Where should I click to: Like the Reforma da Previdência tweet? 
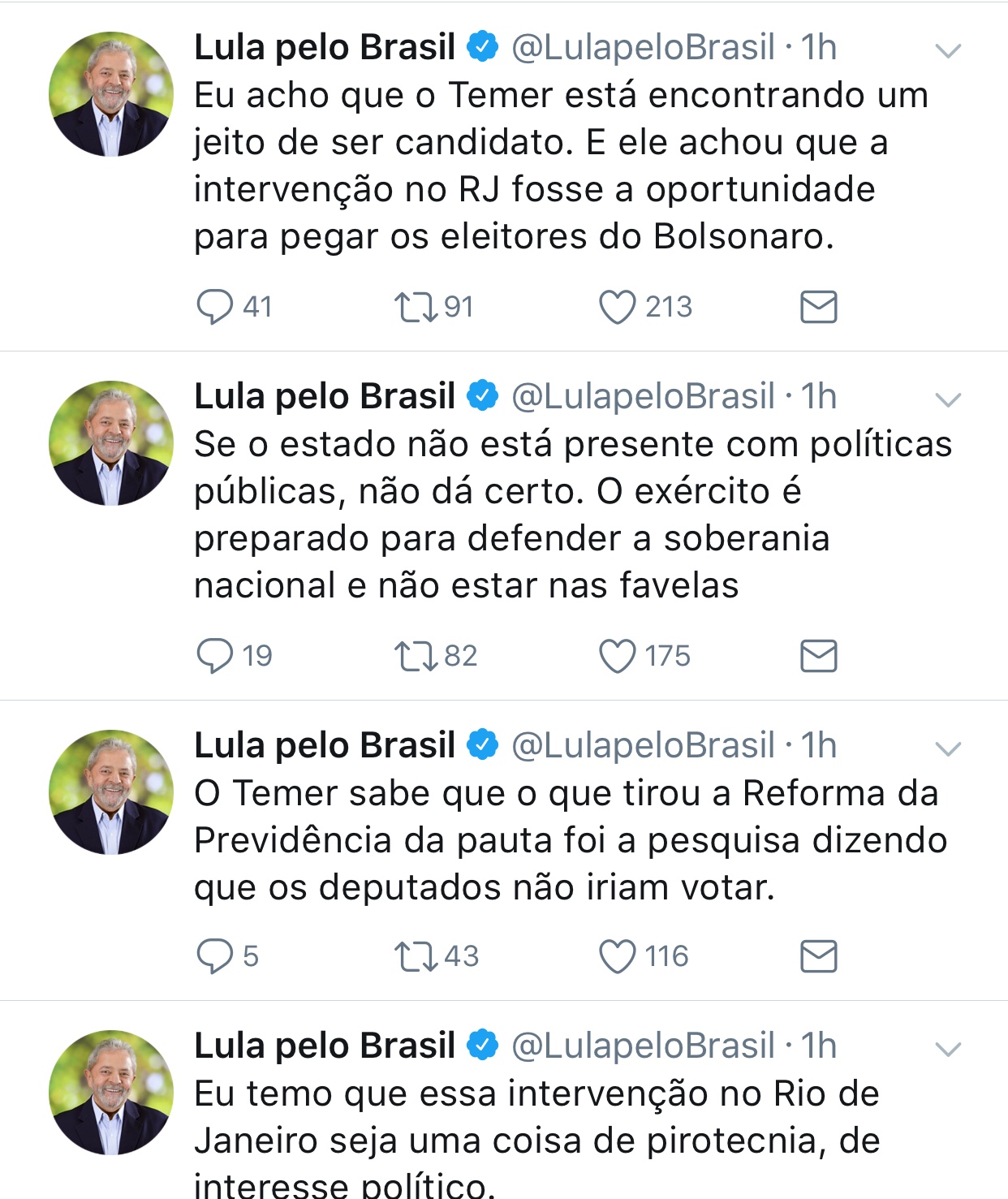(x=617, y=956)
